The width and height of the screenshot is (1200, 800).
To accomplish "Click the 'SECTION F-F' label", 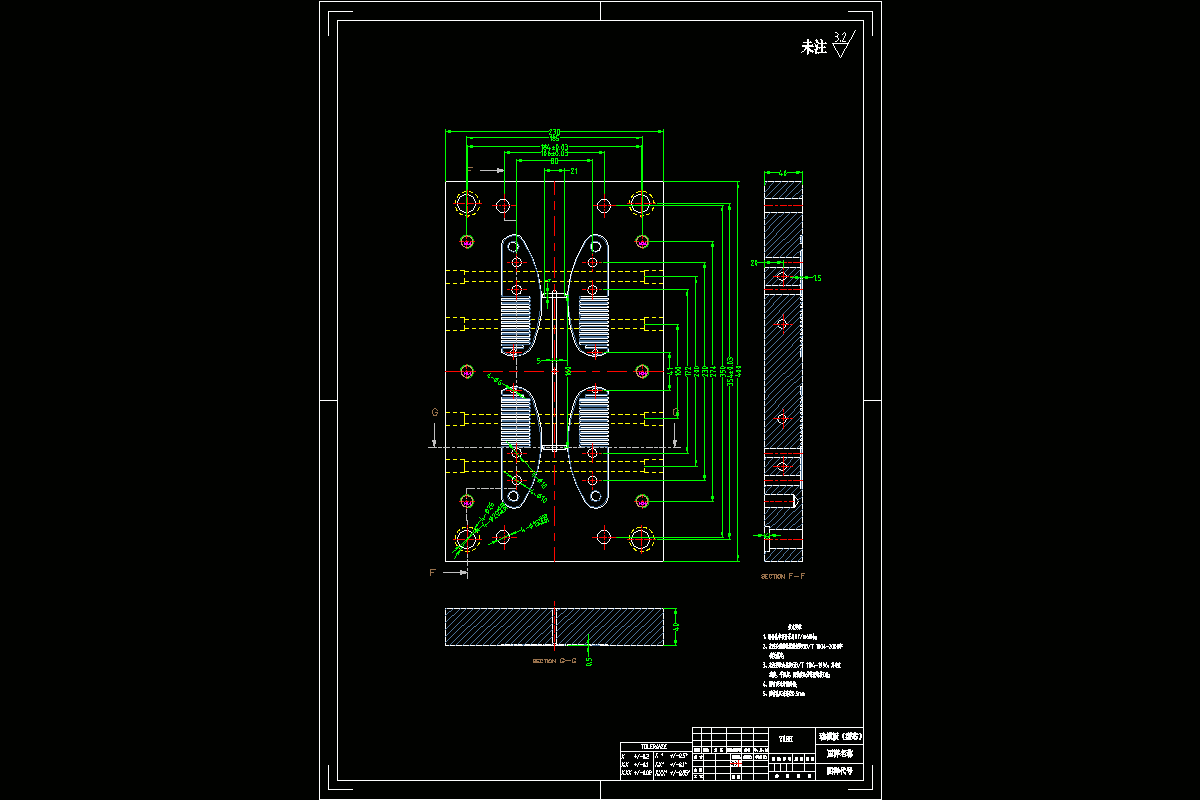I will point(784,577).
